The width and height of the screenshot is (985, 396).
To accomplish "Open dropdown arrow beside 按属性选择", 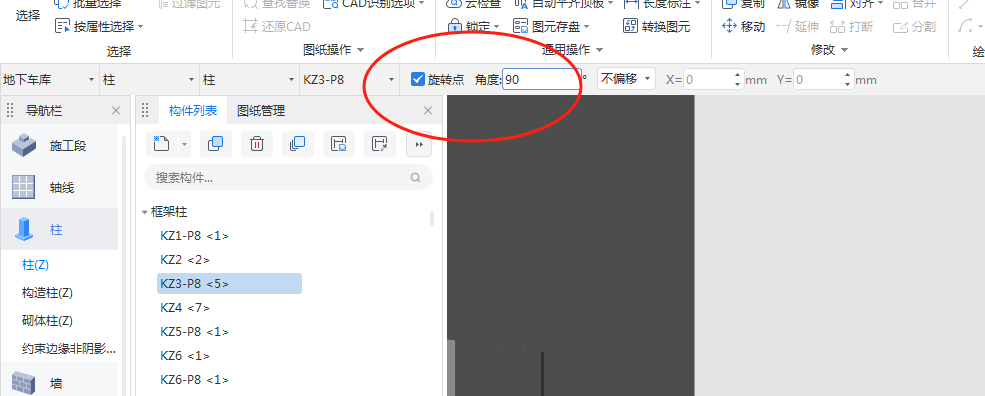I will pyautogui.click(x=140, y=26).
